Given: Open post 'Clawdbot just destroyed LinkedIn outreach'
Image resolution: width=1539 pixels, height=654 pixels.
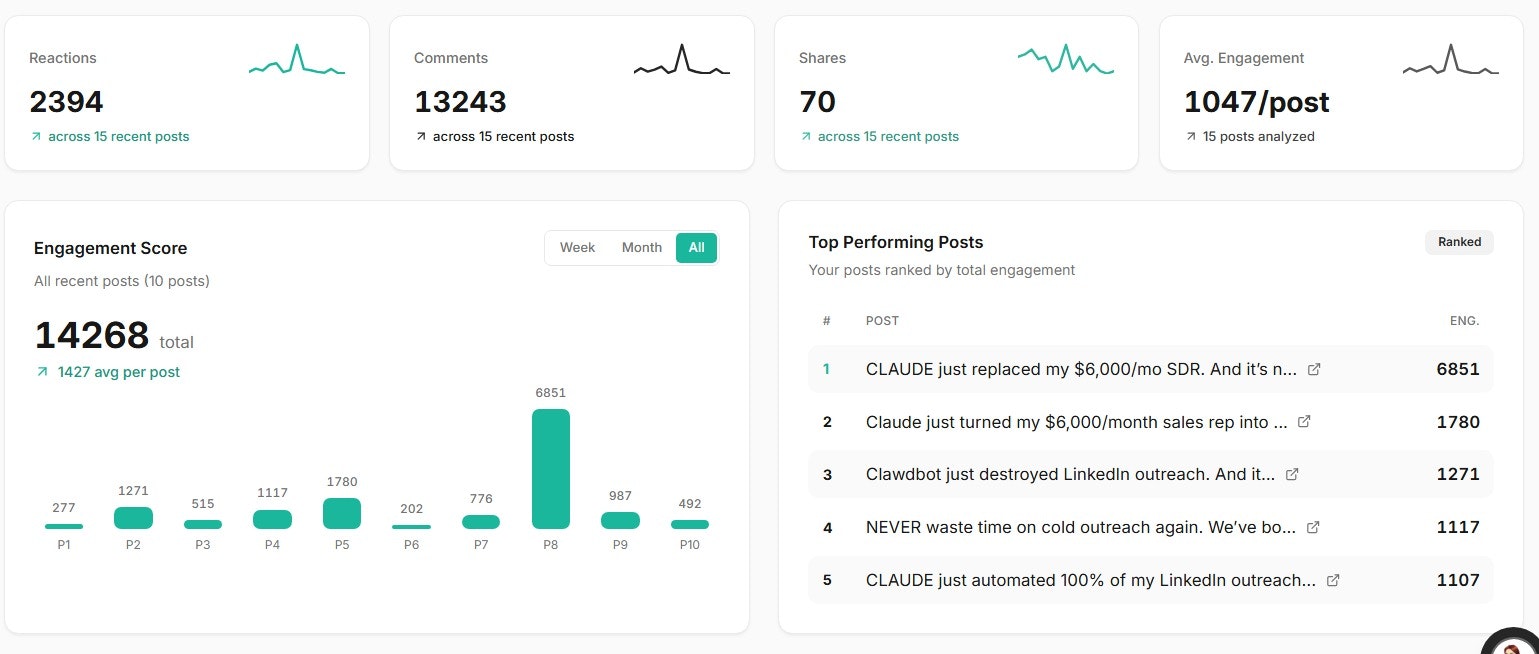Looking at the screenshot, I should point(1070,474).
